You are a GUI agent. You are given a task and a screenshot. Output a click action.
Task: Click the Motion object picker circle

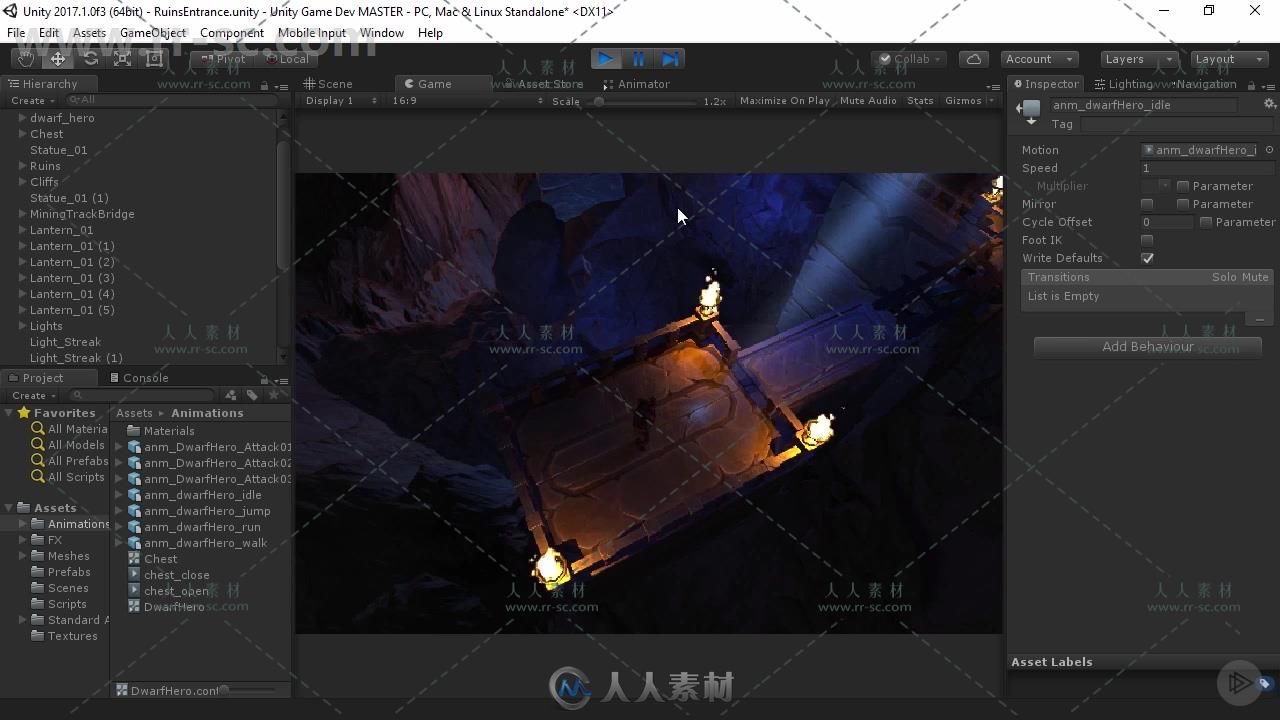(1269, 150)
